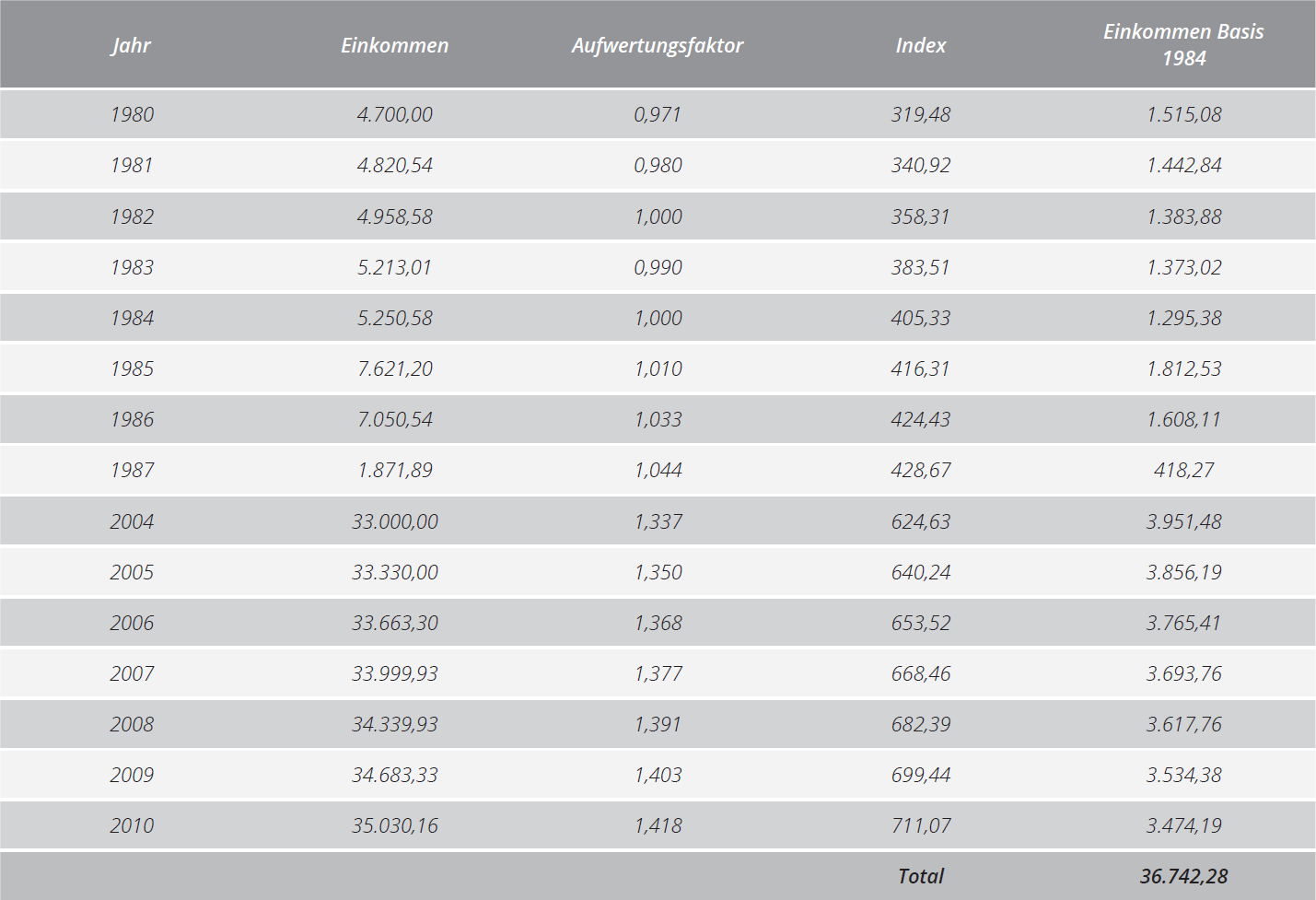1316x900 pixels.
Task: Select income value 33.000,00
Action: [x=394, y=521]
